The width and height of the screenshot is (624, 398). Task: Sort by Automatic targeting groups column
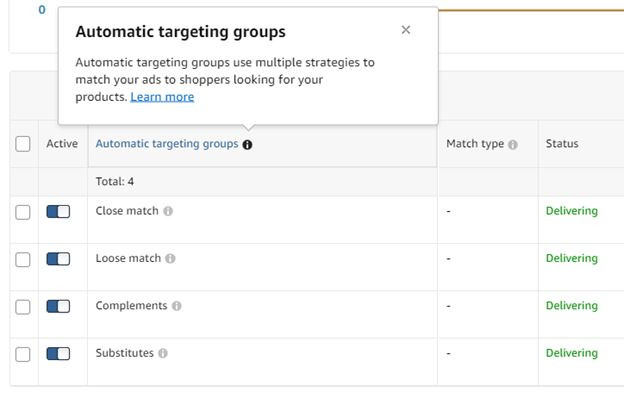coord(167,144)
